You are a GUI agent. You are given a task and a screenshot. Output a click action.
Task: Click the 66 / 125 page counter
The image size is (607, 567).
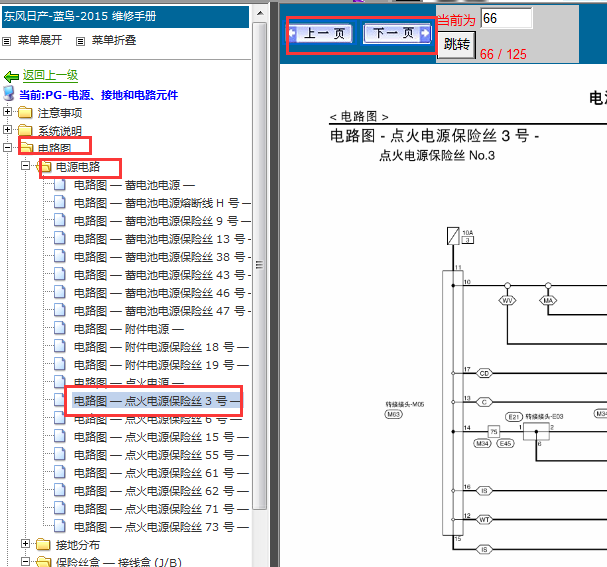click(x=503, y=54)
